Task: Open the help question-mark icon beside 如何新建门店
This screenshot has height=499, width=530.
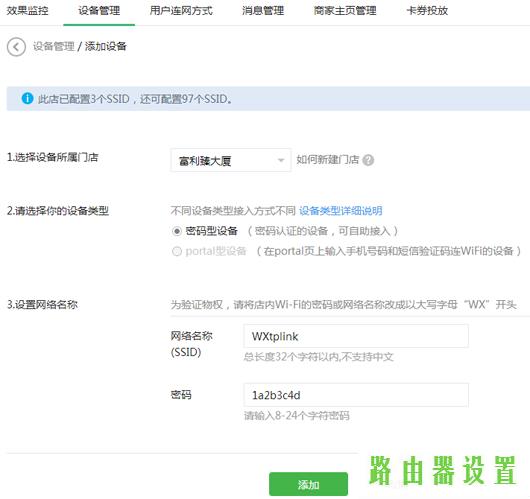Action: (x=368, y=160)
